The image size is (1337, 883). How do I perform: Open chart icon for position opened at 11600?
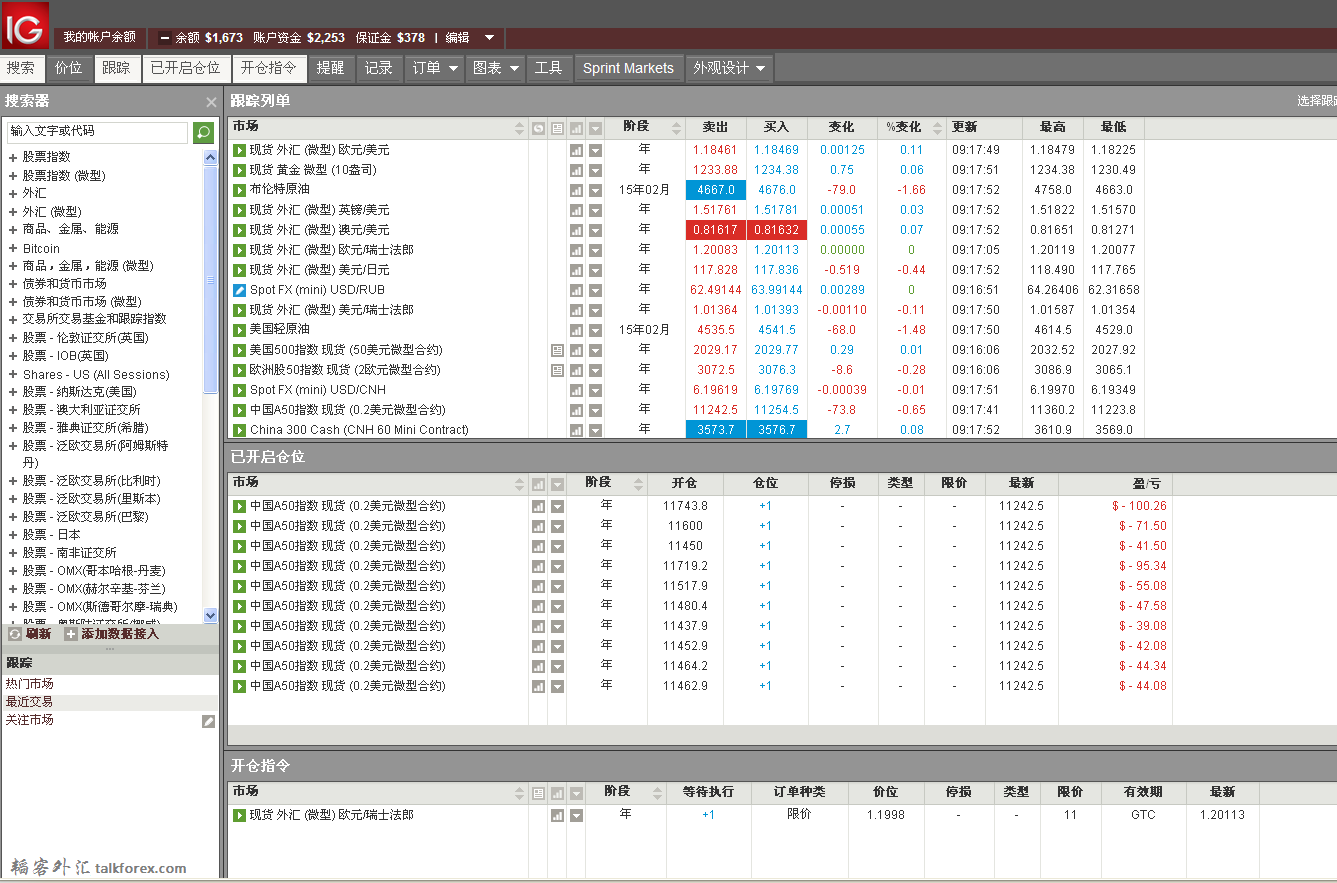pos(538,526)
